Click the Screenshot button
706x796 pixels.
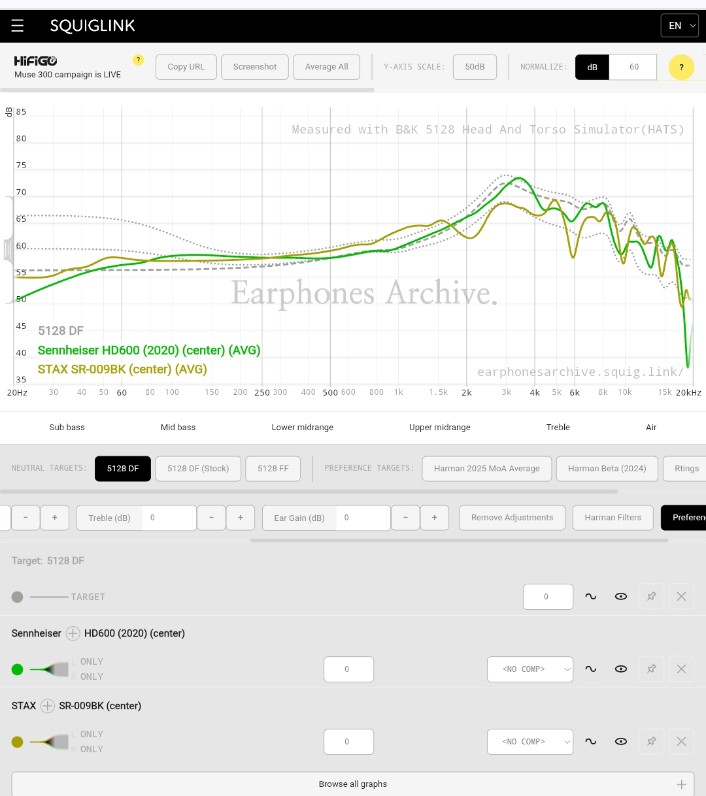tap(255, 67)
